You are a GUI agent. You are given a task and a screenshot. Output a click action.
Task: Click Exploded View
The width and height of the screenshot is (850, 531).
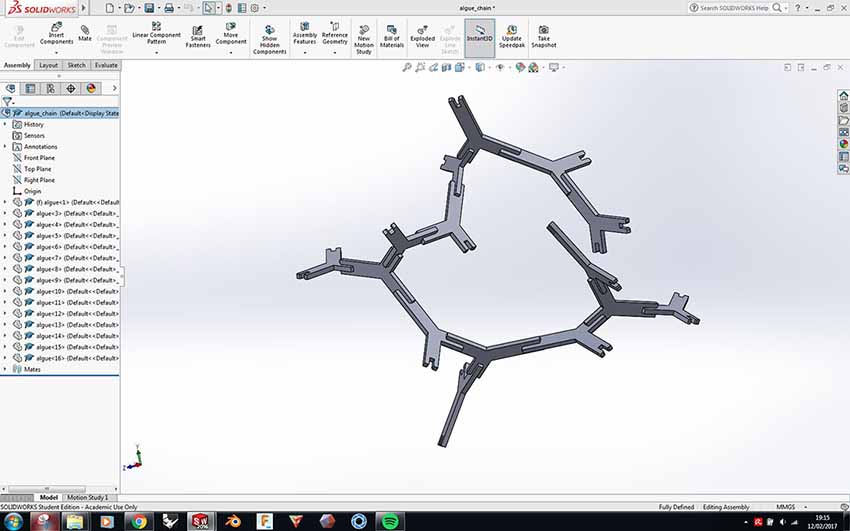[x=422, y=36]
